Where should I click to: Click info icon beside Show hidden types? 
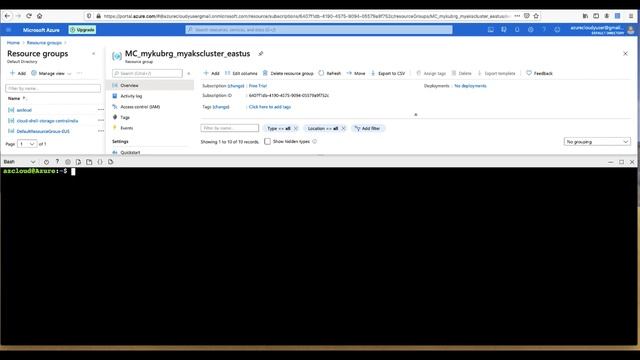point(315,142)
